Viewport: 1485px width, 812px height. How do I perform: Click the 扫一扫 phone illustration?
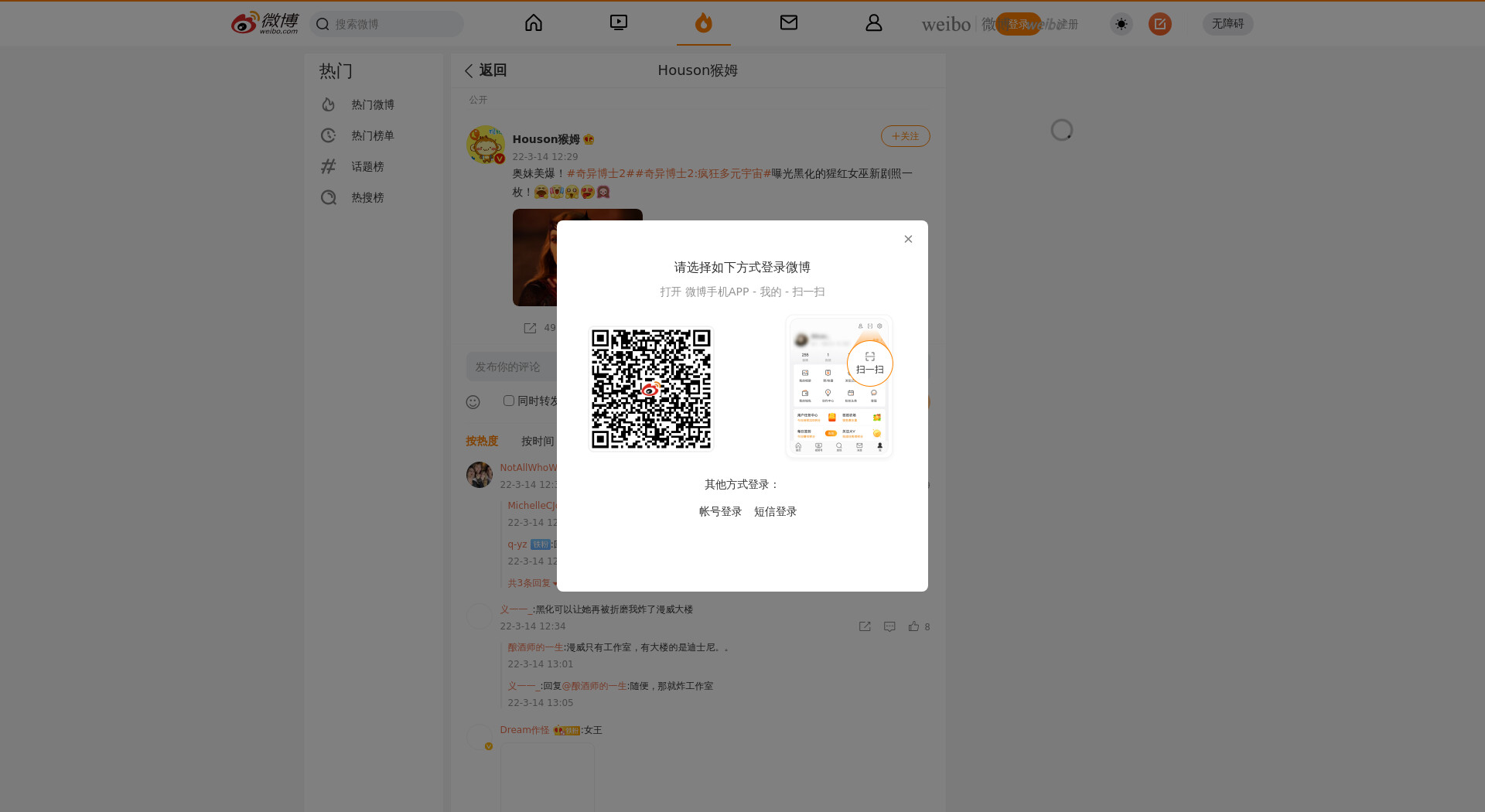[x=839, y=387]
